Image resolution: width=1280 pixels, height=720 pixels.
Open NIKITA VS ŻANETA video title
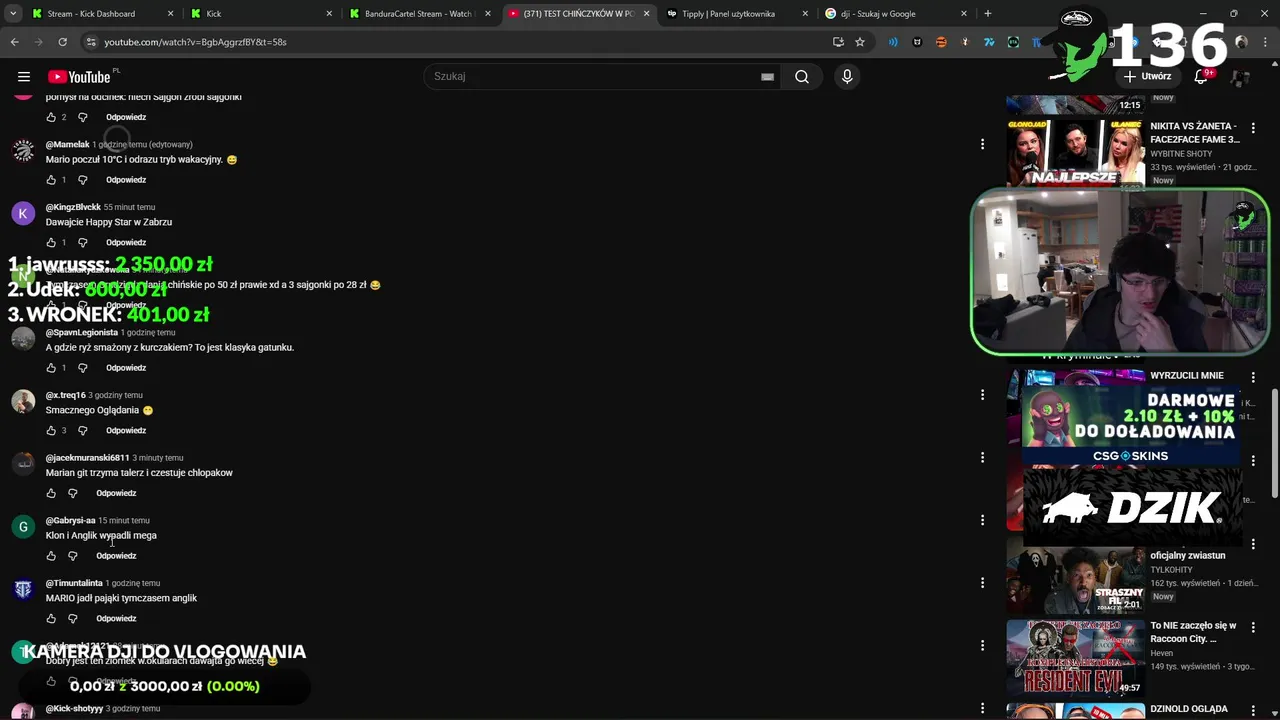1195,133
